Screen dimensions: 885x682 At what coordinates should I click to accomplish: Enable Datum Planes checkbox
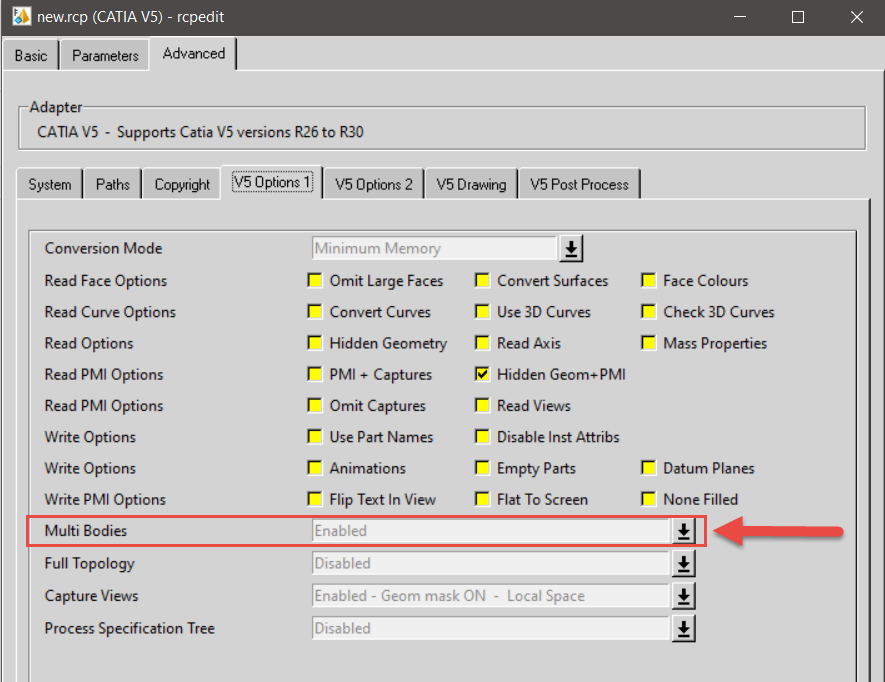[x=649, y=468]
